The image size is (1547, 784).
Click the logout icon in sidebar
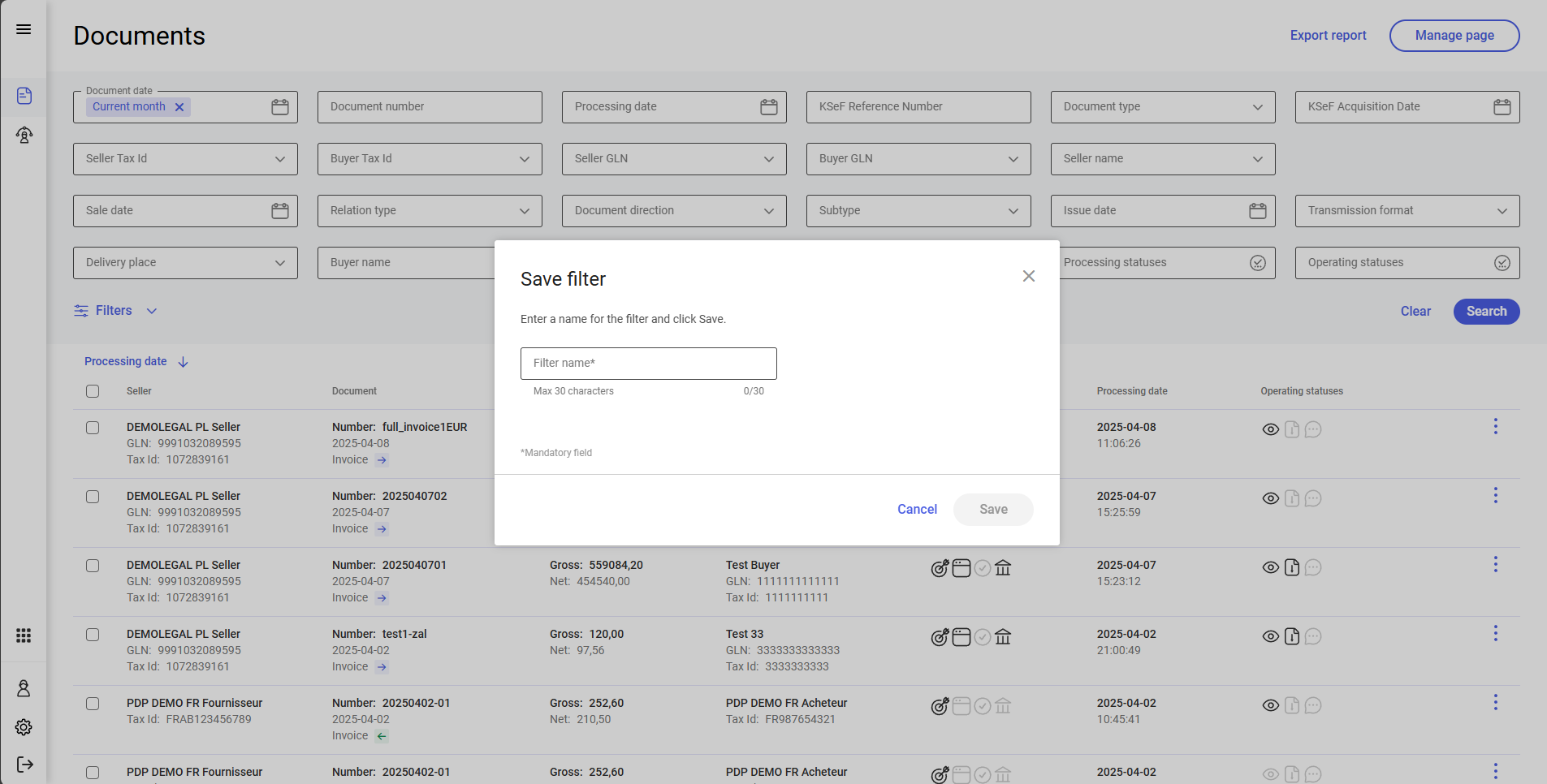click(24, 765)
